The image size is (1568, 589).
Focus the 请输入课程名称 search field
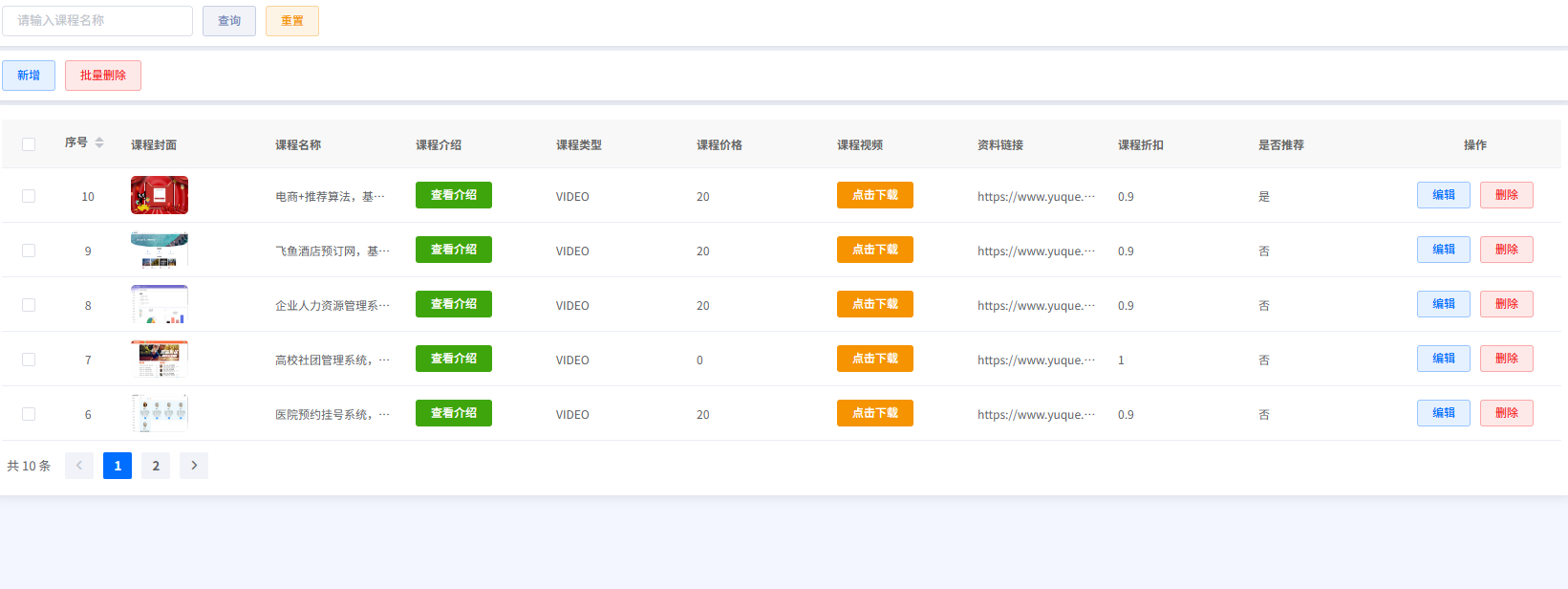[x=97, y=21]
